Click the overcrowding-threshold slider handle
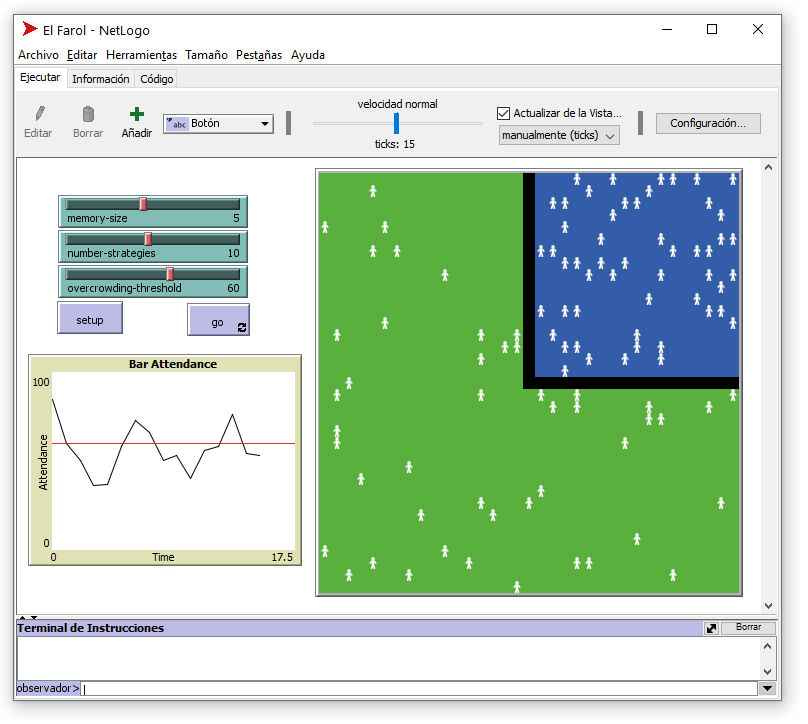This screenshot has width=808, height=724. coord(170,274)
